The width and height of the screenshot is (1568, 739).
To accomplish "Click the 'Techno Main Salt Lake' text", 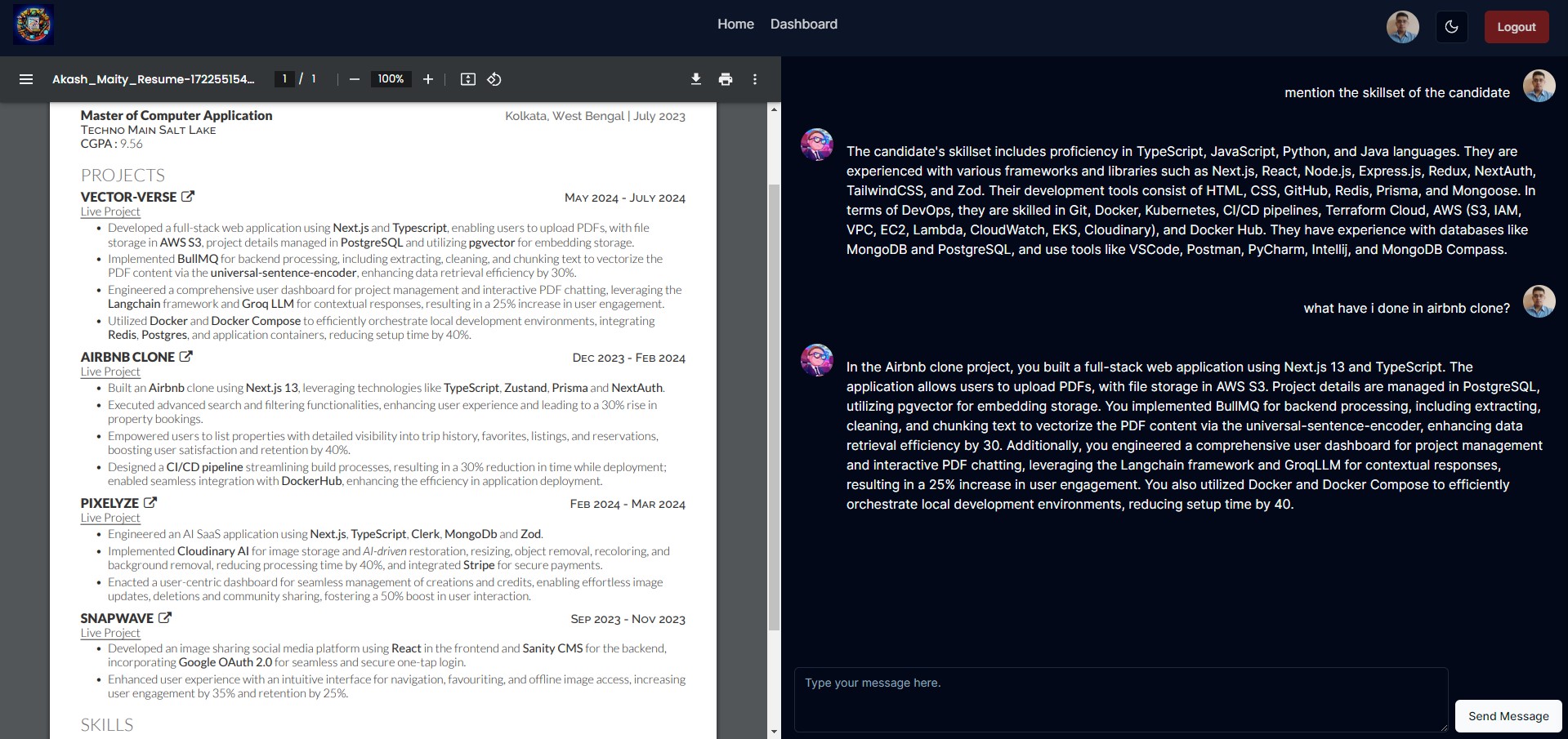I will pos(149,130).
